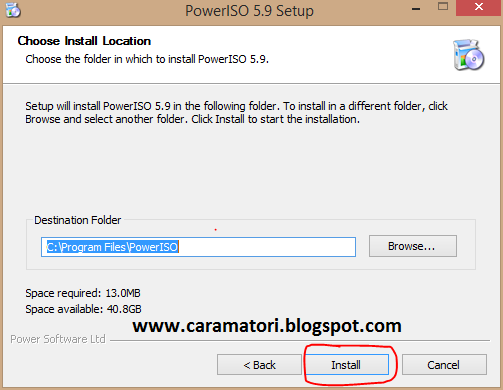Click the "Power Software Ltd" label
The image size is (503, 390).
tap(58, 339)
